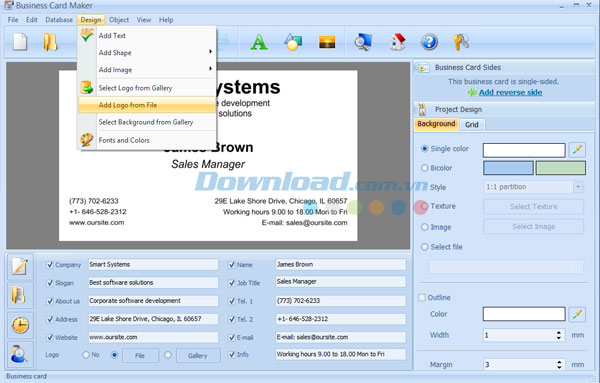The height and width of the screenshot is (383, 600).
Task: Click the Open folder toolbar icon
Action: [x=50, y=42]
